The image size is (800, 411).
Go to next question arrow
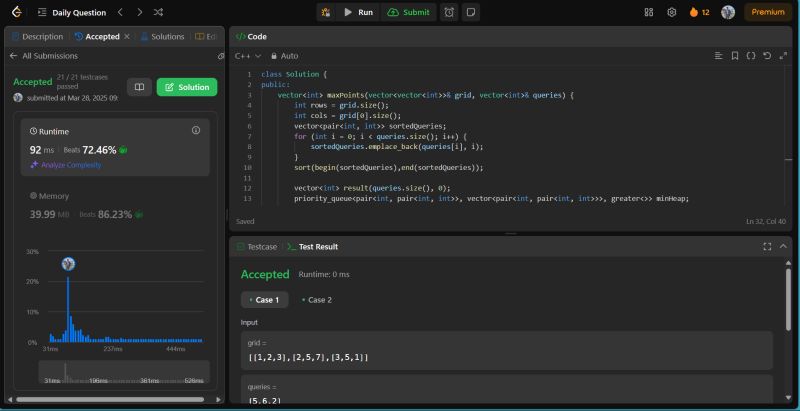(139, 12)
